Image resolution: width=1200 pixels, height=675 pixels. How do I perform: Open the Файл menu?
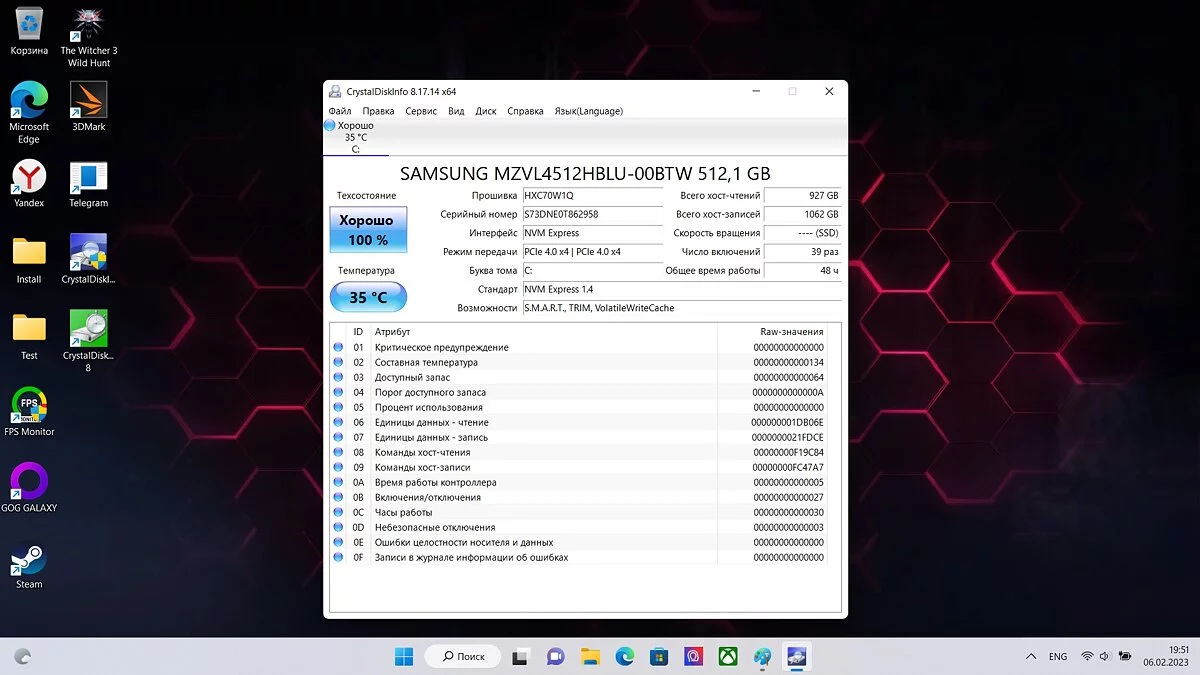point(340,111)
